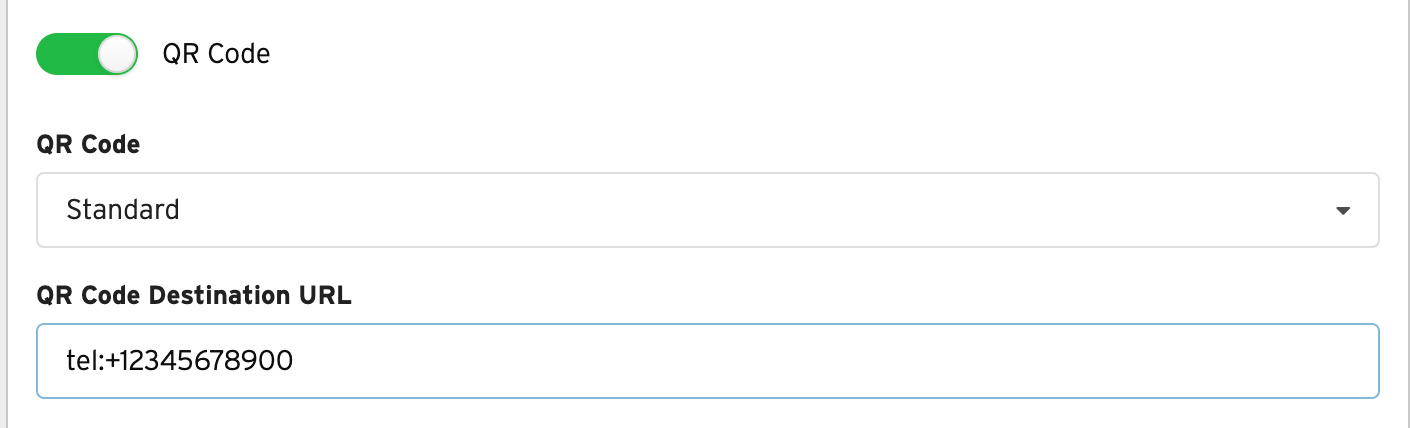This screenshot has width=1410, height=428.
Task: Click the QR Code Destination URL label
Action: pyautogui.click(x=194, y=296)
